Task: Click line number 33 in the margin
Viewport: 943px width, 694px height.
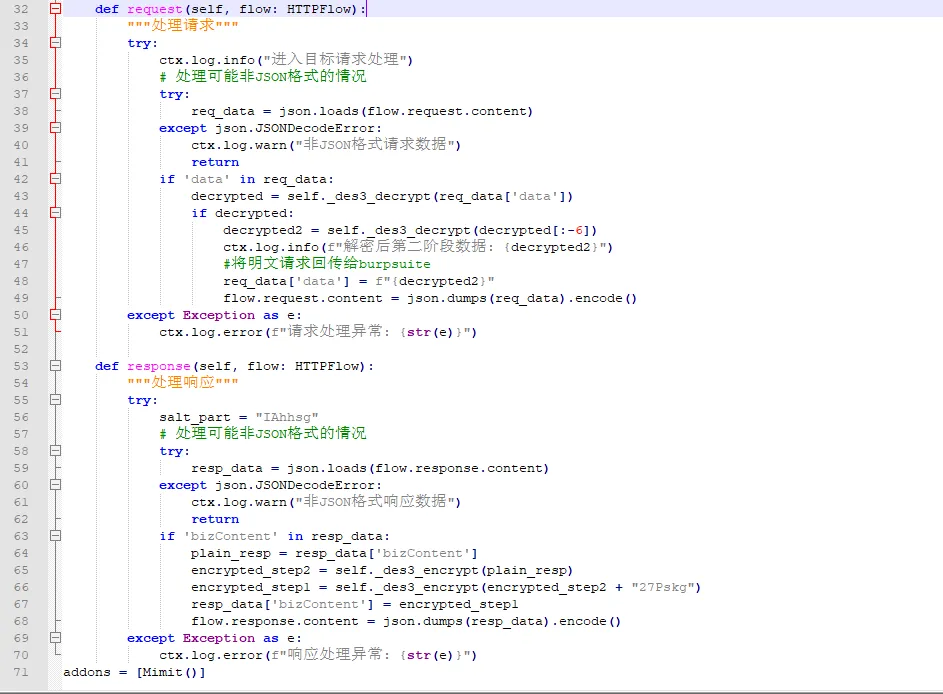Action: (21, 26)
